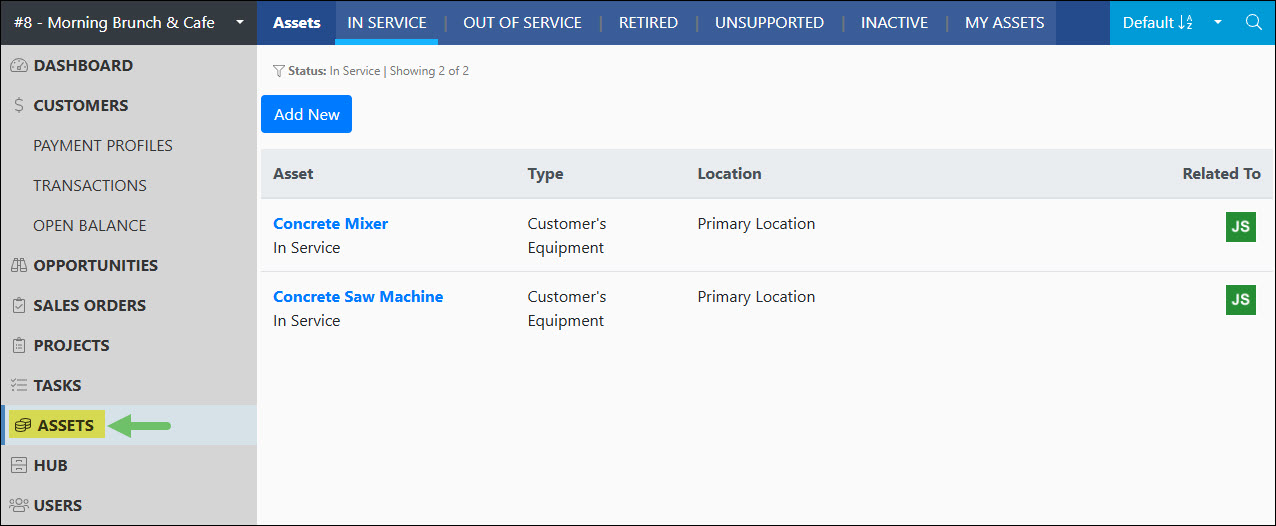The height and width of the screenshot is (526, 1276).
Task: Click In Service status under Concrete Saw Machine
Action: tap(306, 321)
